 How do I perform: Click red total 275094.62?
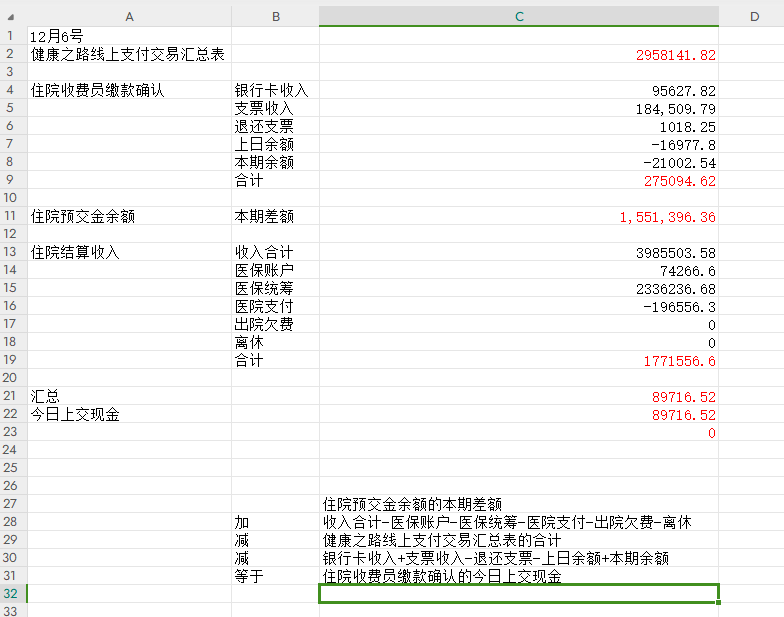pos(680,180)
